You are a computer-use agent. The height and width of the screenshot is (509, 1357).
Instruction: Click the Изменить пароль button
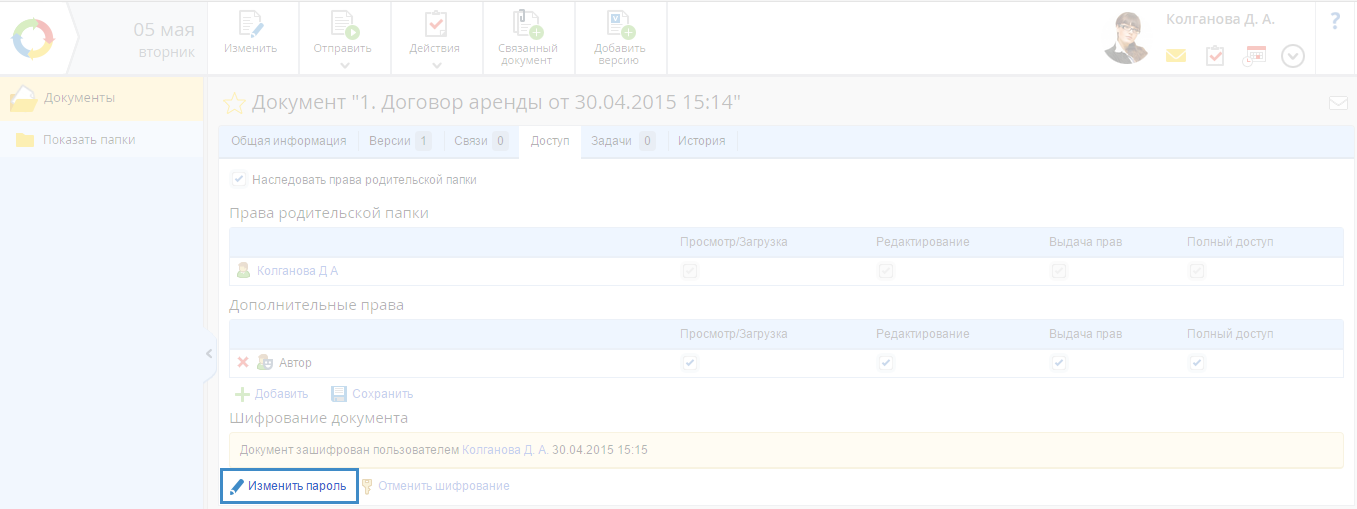coord(289,486)
